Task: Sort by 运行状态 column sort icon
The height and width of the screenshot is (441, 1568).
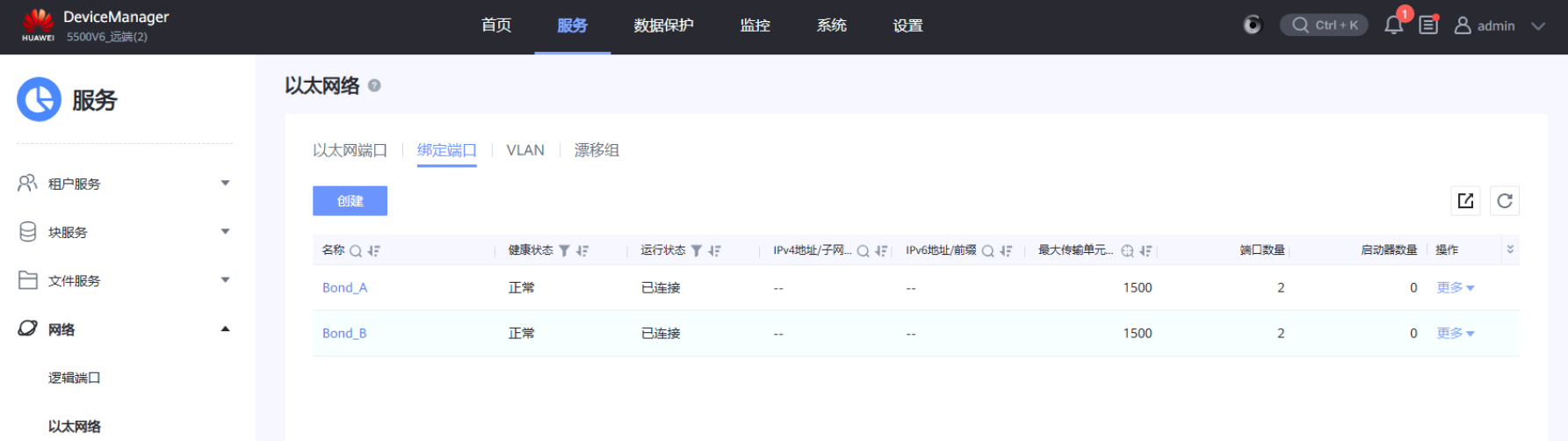Action: (x=714, y=251)
